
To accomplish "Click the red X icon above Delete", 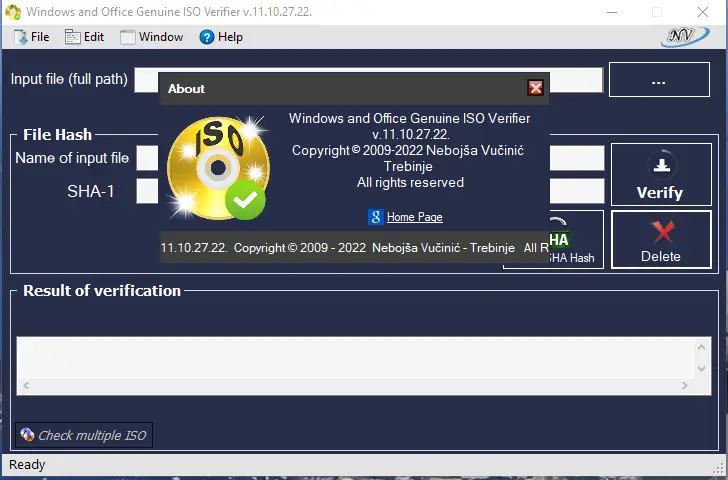I will point(663,232).
